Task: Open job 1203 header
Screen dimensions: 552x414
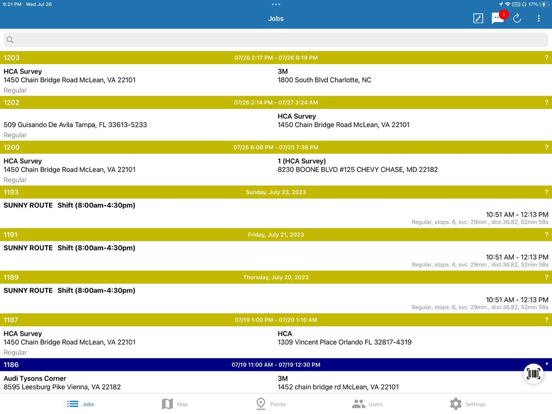Action: pyautogui.click(x=276, y=58)
